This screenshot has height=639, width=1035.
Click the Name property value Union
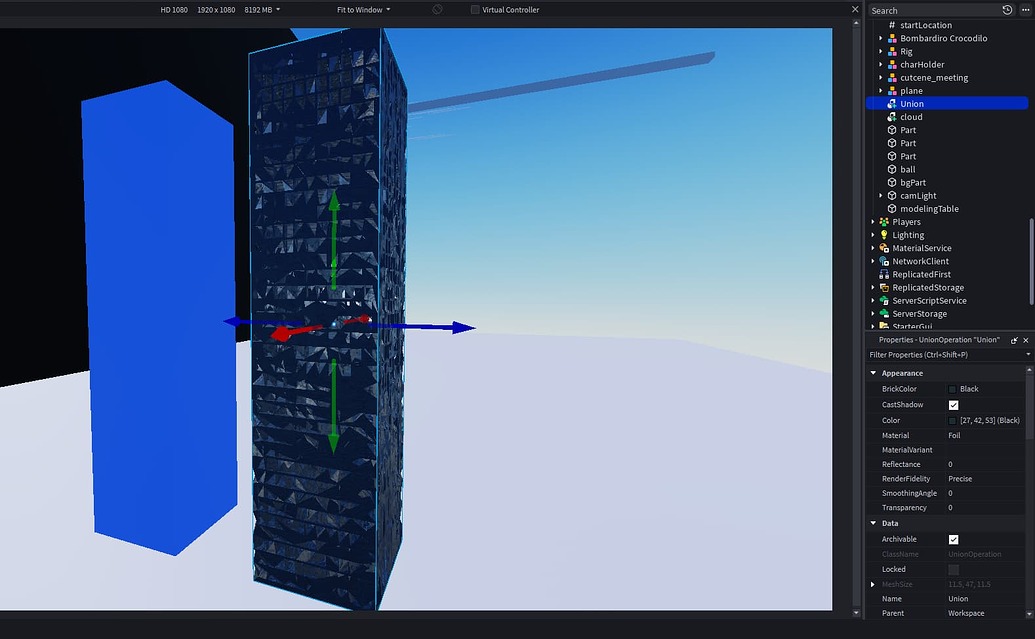958,599
